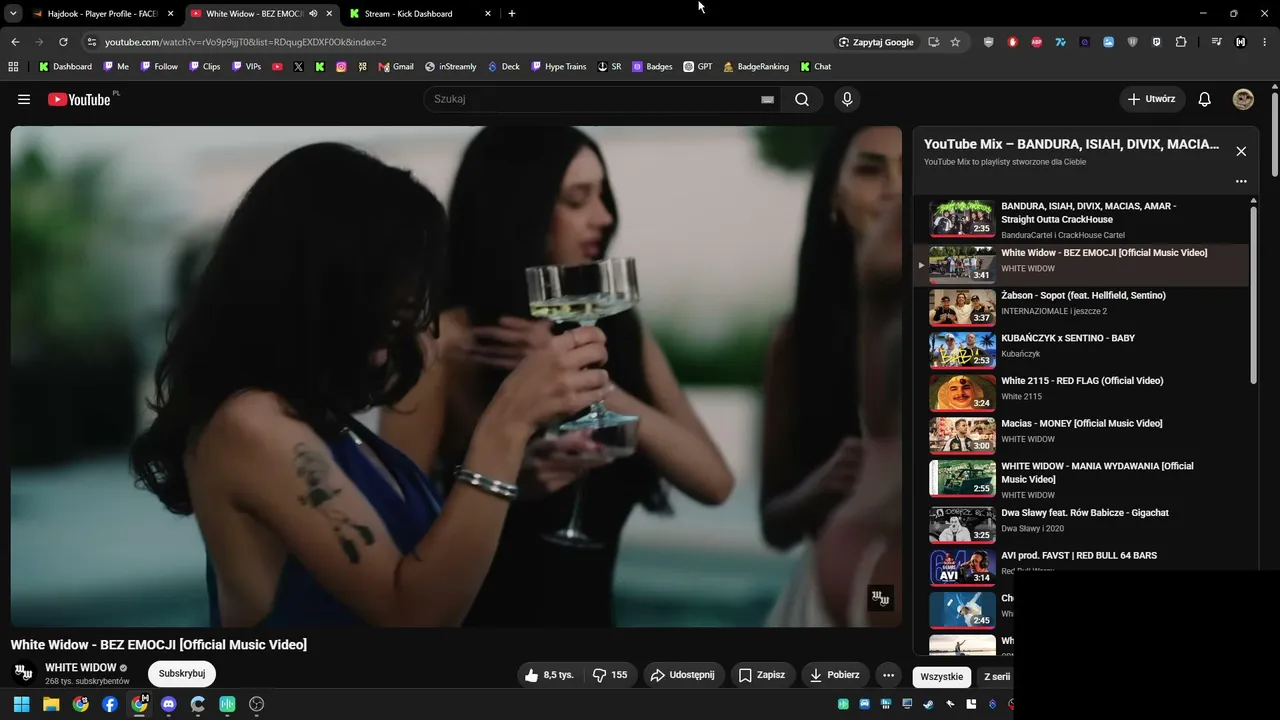The height and width of the screenshot is (720, 1280).
Task: Run search with the magnifier button
Action: (802, 99)
